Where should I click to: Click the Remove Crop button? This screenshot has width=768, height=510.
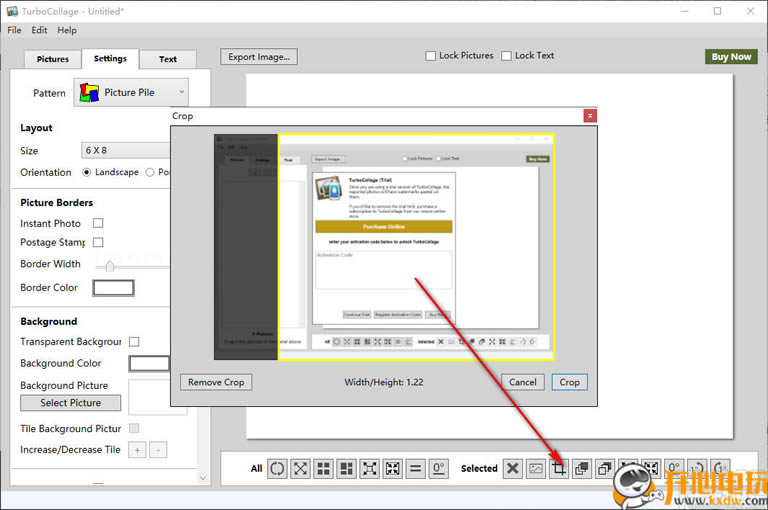point(217,382)
